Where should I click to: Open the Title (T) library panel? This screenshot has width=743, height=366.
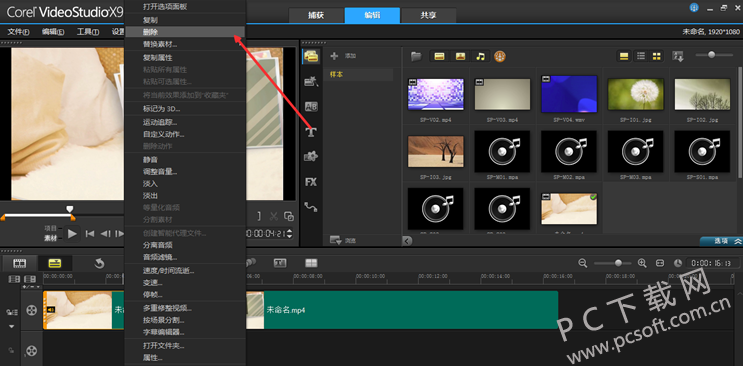tap(311, 132)
